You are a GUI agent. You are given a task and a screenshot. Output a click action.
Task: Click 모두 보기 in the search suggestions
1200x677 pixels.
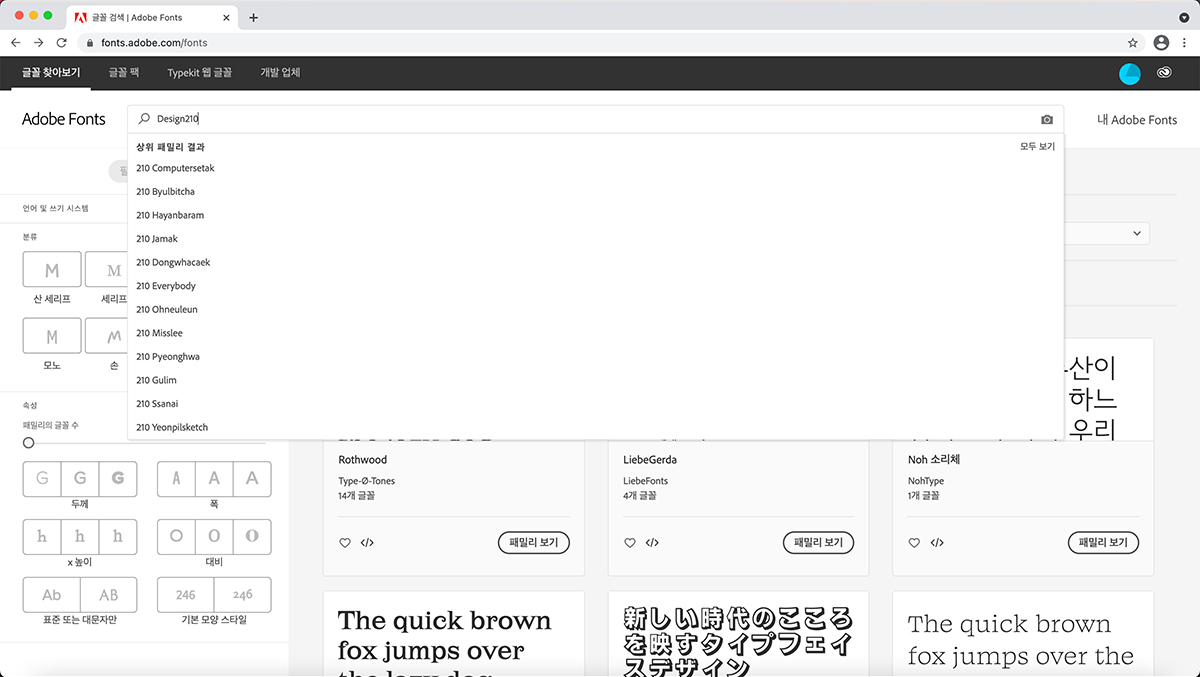pyautogui.click(x=1037, y=146)
